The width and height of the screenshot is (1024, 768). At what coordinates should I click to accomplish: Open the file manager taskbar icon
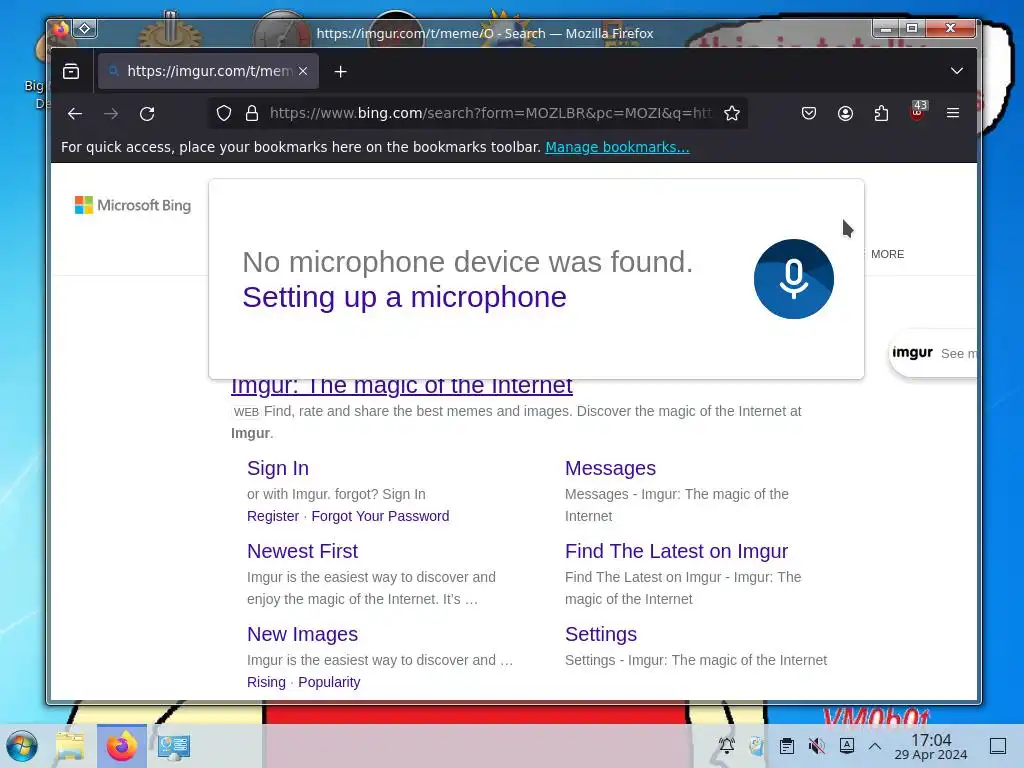coord(70,746)
